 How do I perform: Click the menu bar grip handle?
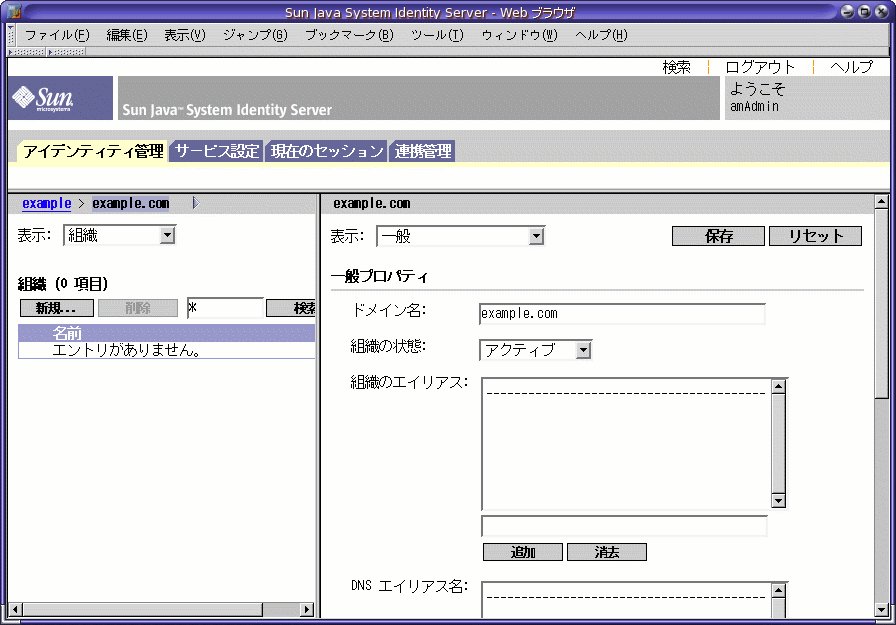tap(10, 35)
